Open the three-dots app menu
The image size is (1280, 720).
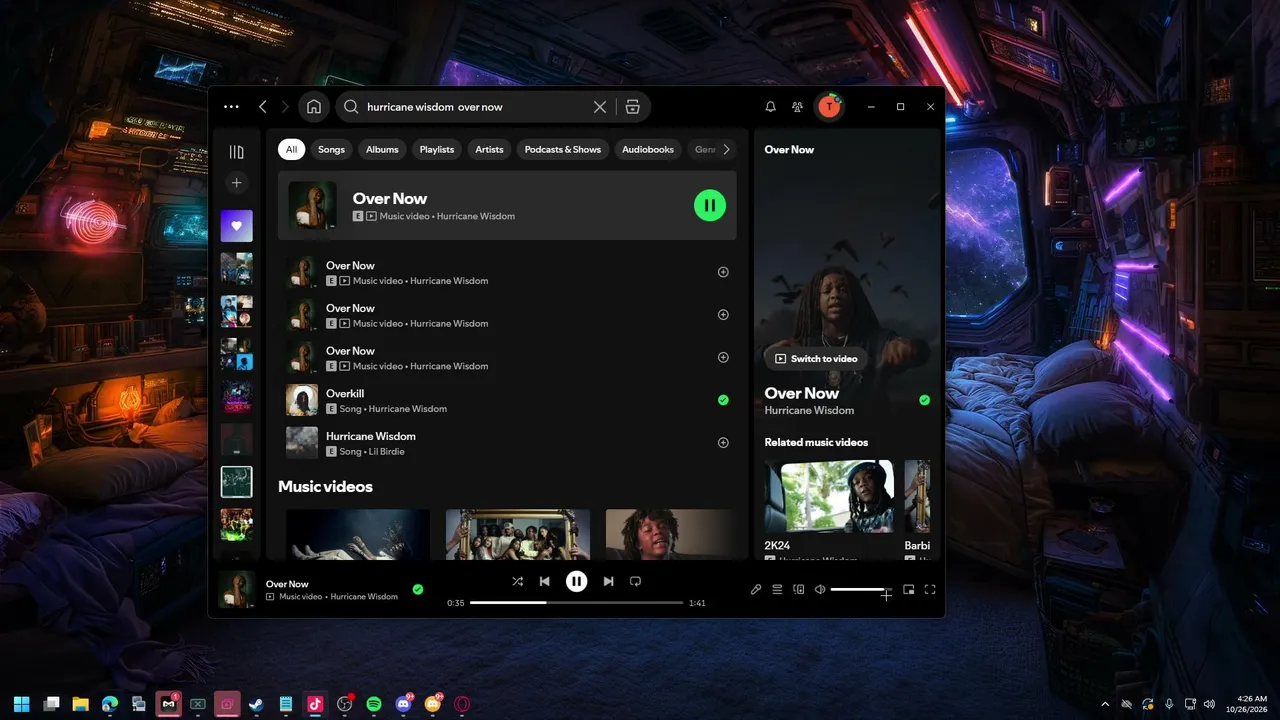(x=232, y=107)
